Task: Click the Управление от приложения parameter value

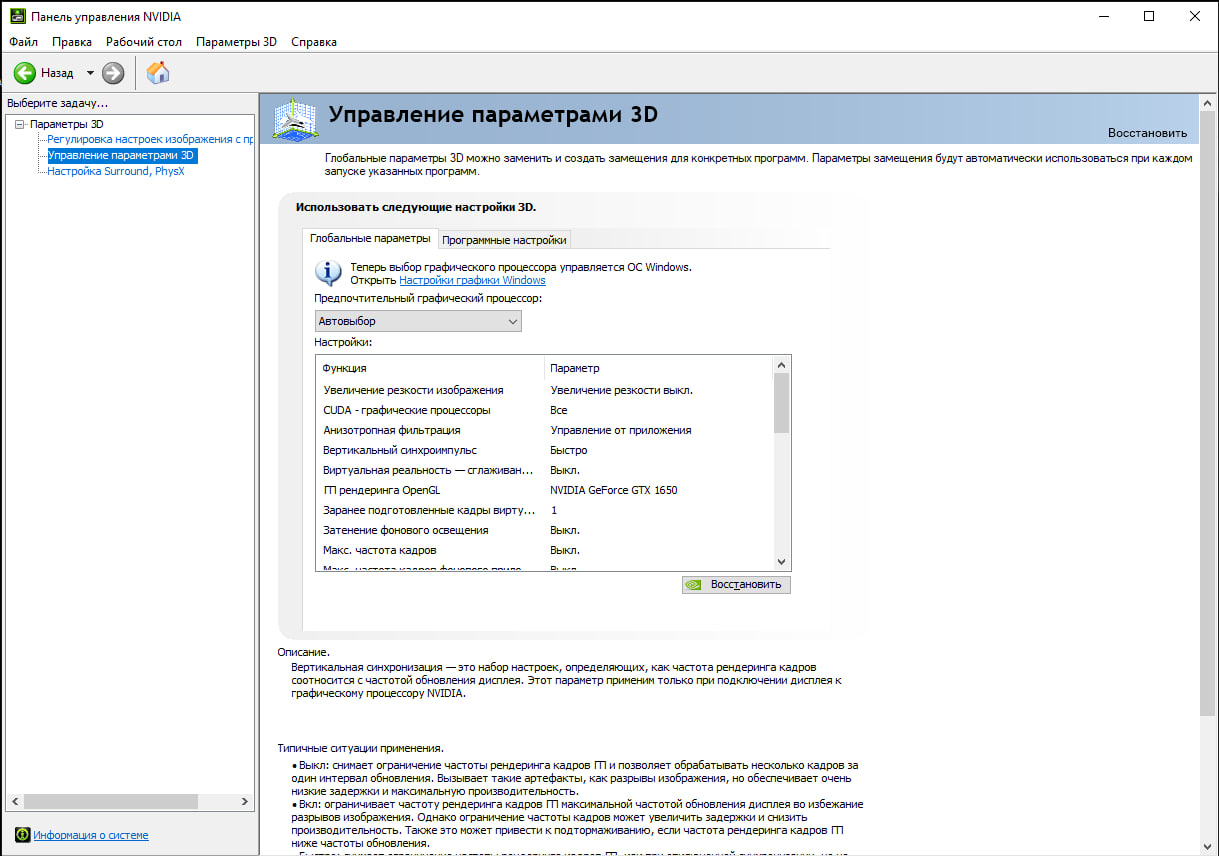Action: tap(620, 430)
